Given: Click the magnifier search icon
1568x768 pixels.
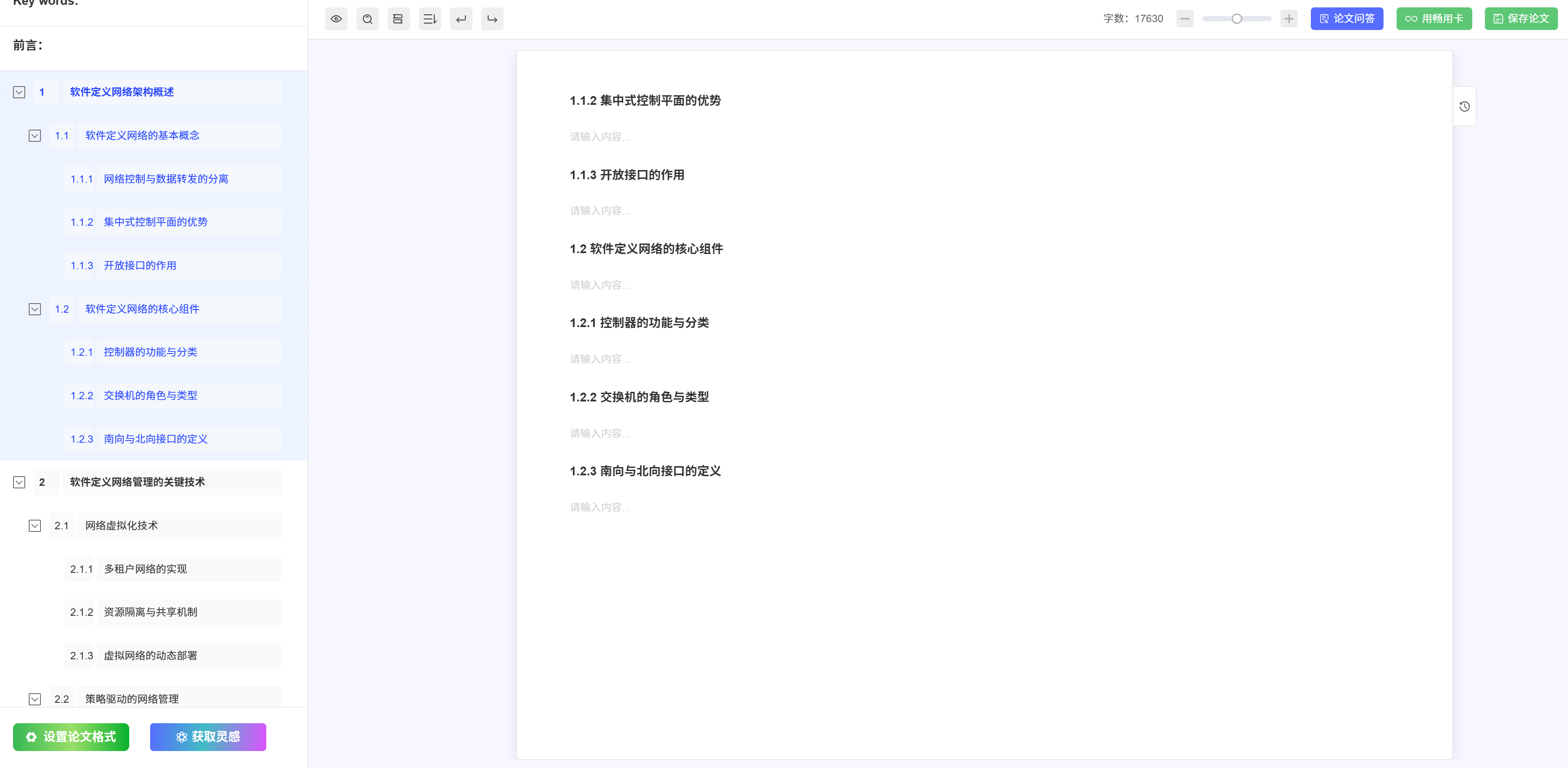Looking at the screenshot, I should click(367, 19).
